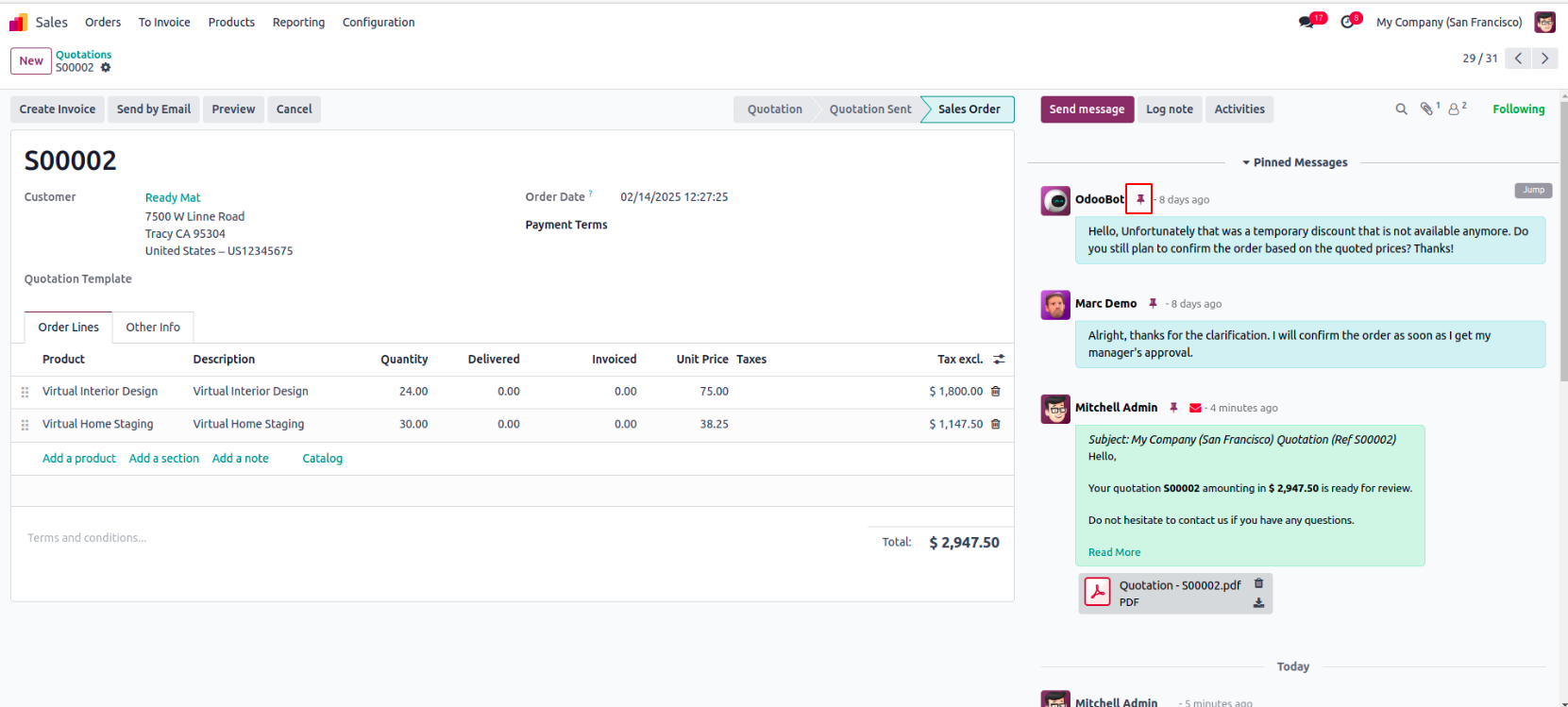Select the Quotation status stage

[x=774, y=109]
